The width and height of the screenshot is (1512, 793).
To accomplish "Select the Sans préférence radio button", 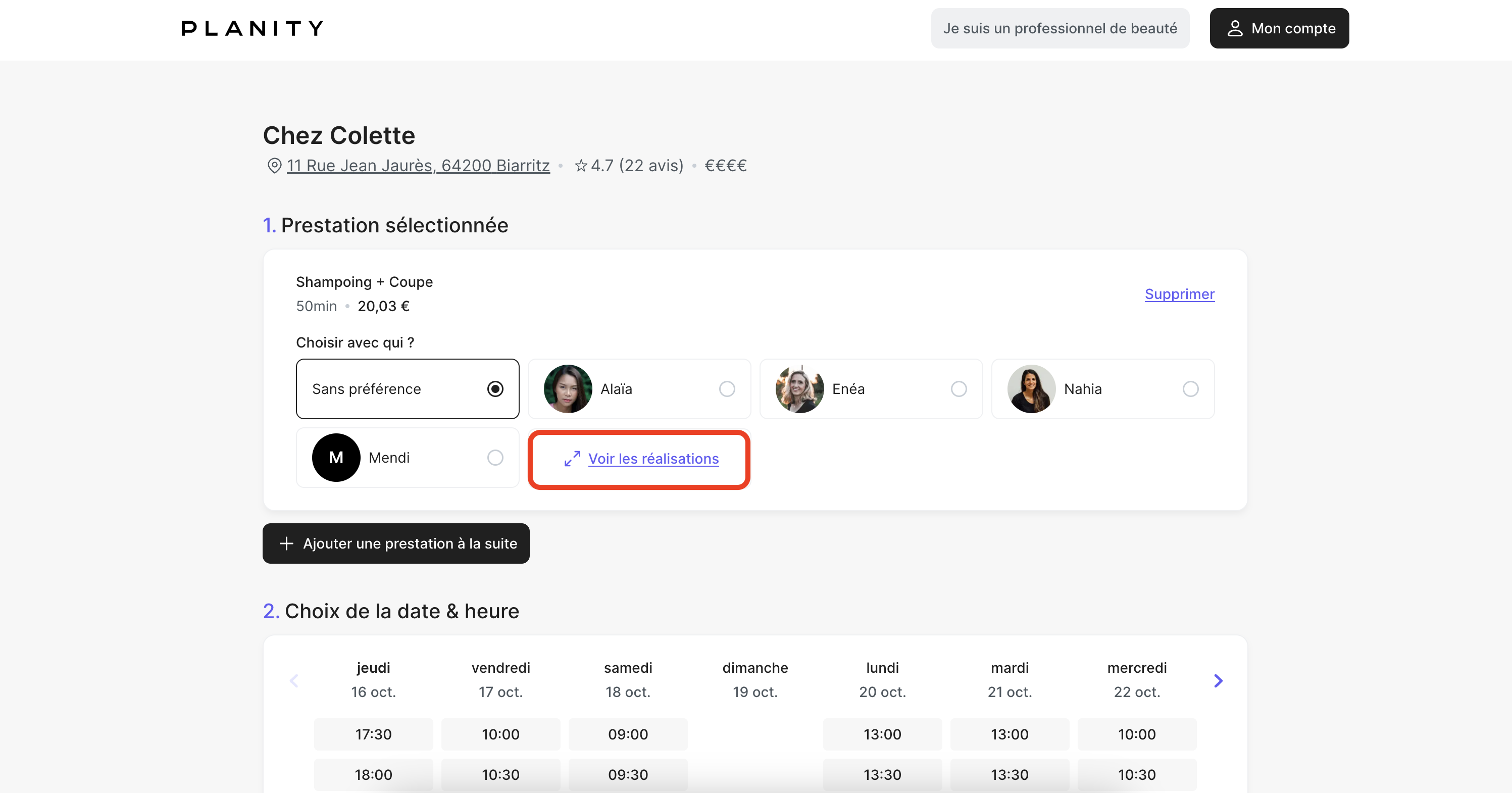I will pos(495,388).
